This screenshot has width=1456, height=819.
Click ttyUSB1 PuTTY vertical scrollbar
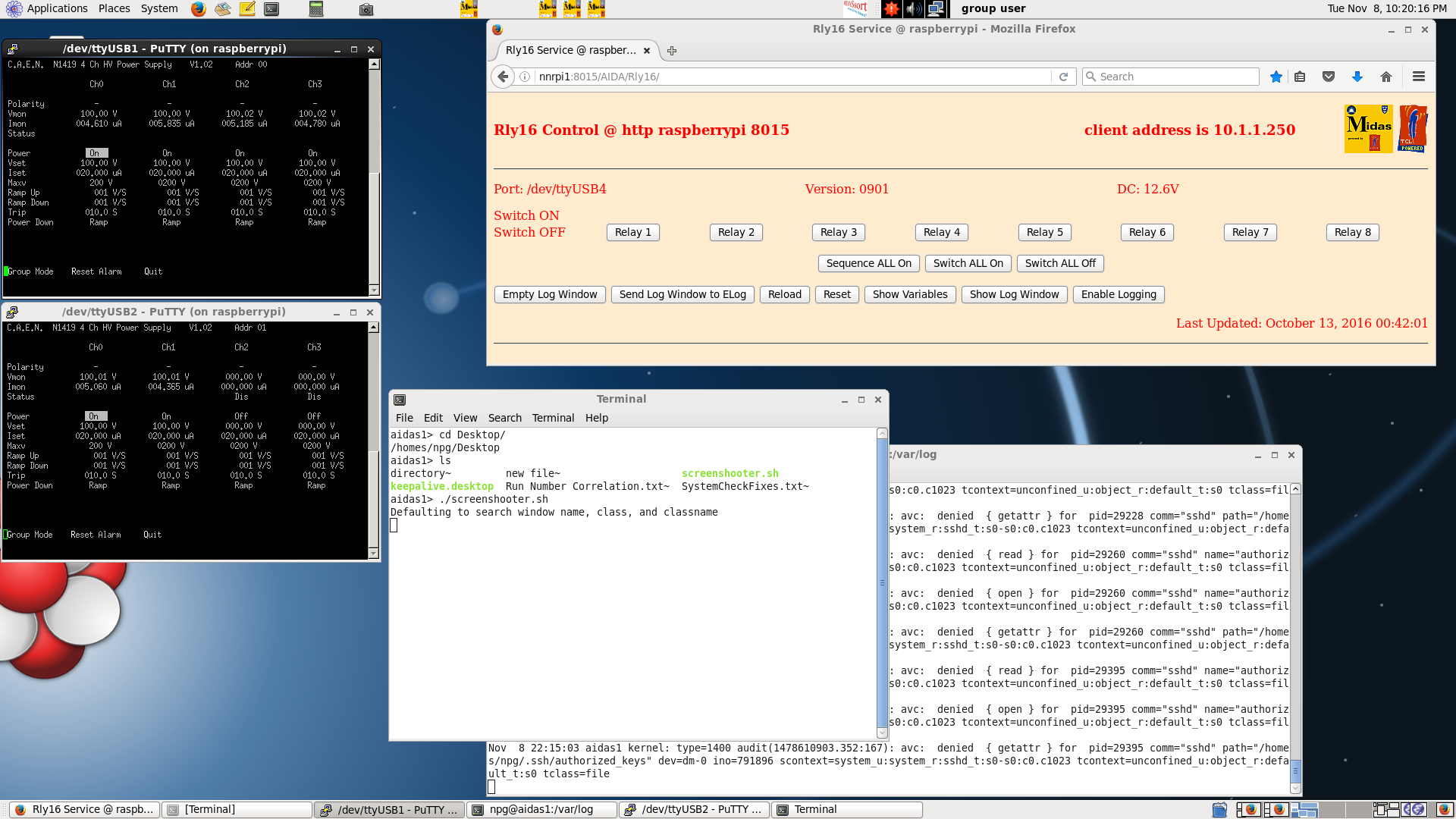(374, 177)
